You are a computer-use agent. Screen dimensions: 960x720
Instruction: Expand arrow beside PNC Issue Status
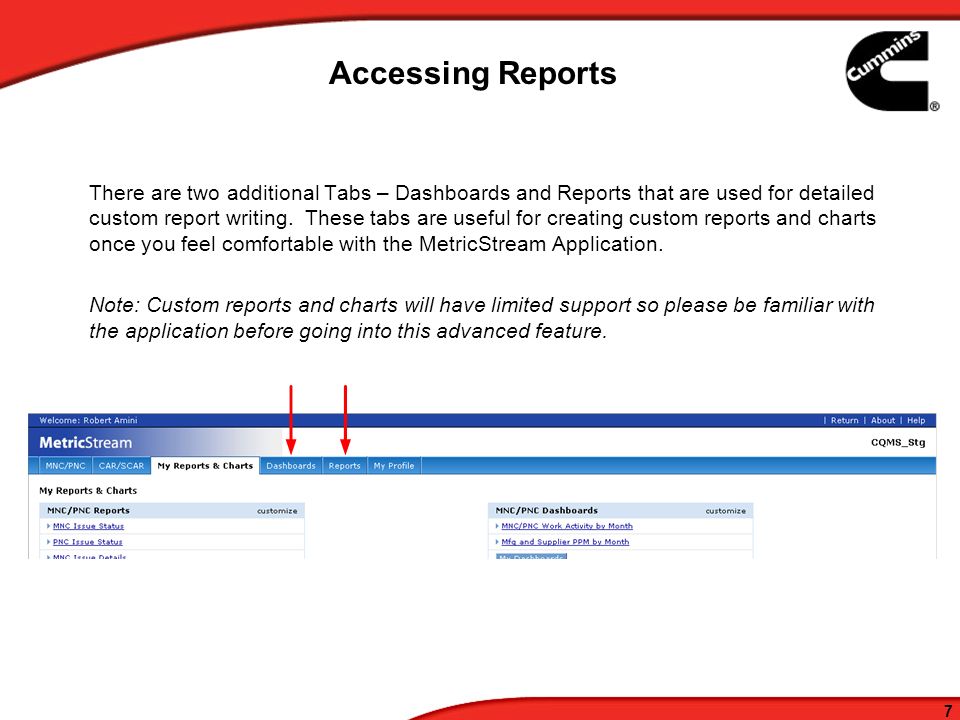click(48, 542)
